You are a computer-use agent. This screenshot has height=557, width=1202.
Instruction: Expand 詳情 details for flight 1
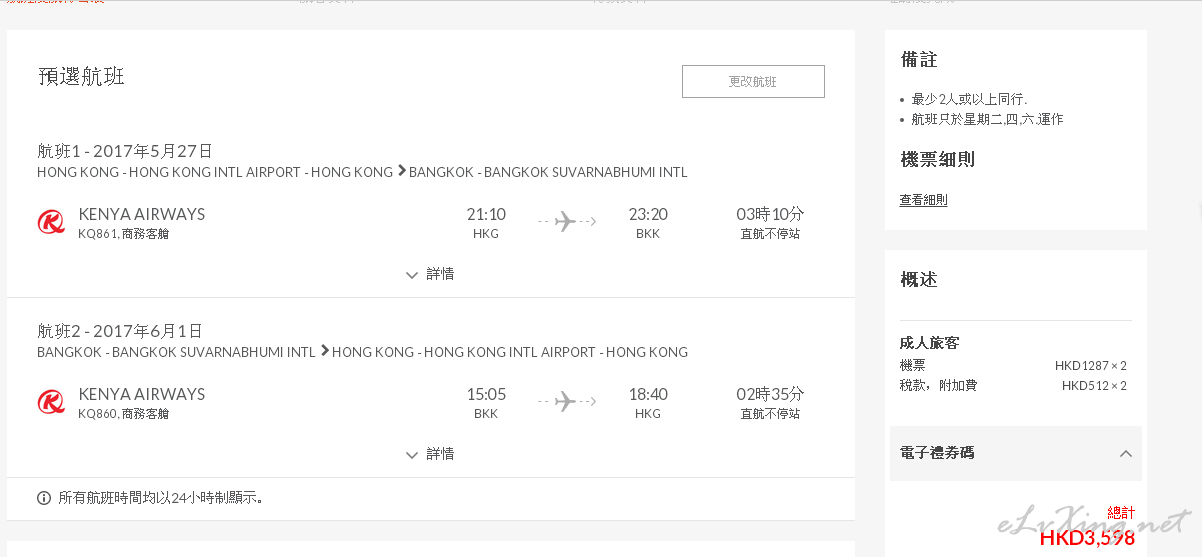coord(430,274)
